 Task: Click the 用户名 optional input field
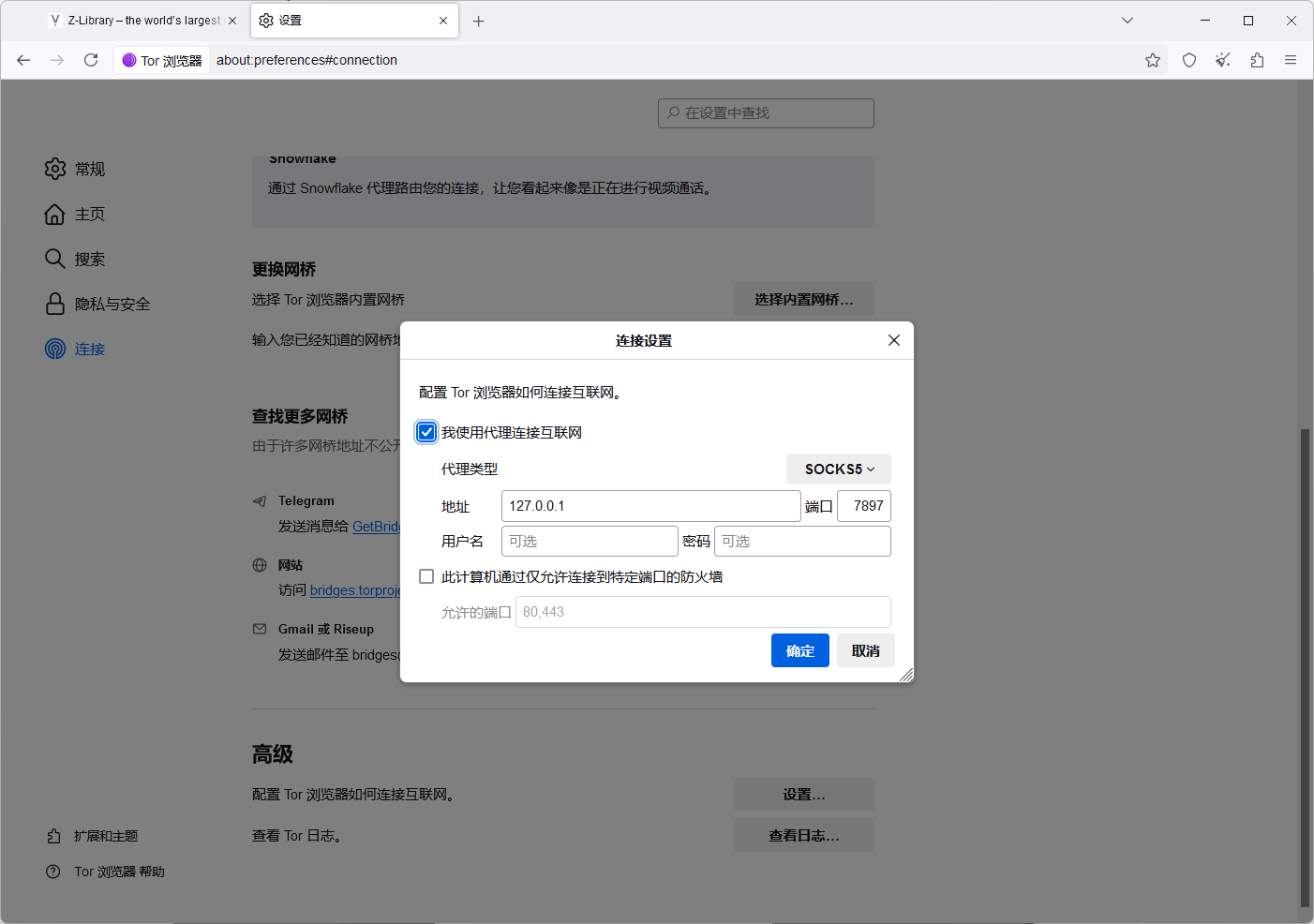[x=590, y=542]
